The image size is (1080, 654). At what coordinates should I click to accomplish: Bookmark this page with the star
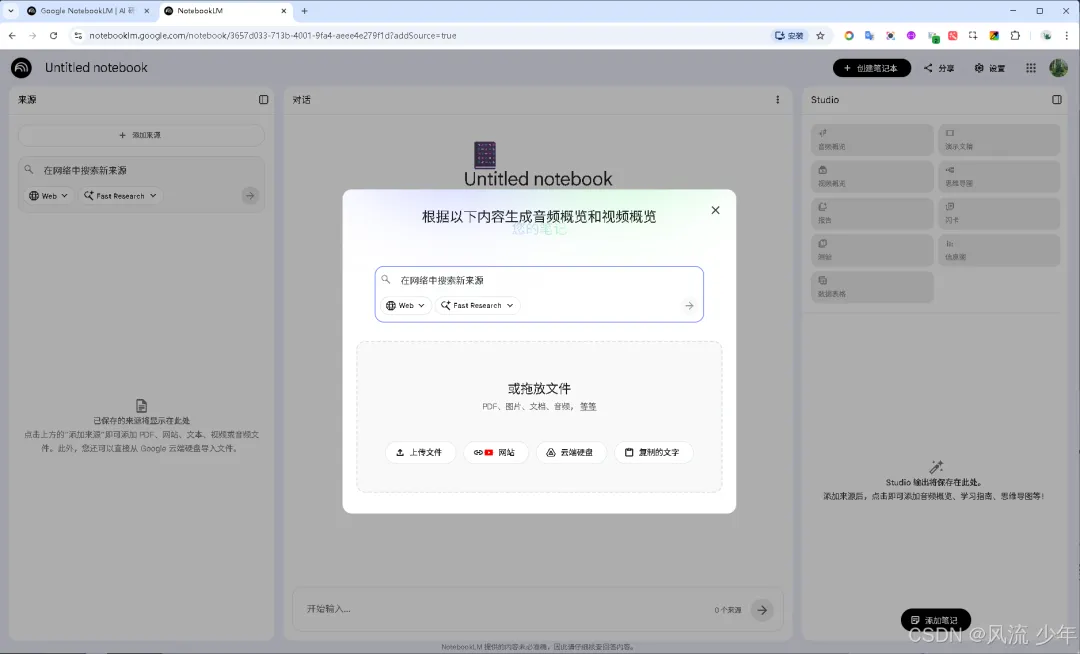[820, 36]
